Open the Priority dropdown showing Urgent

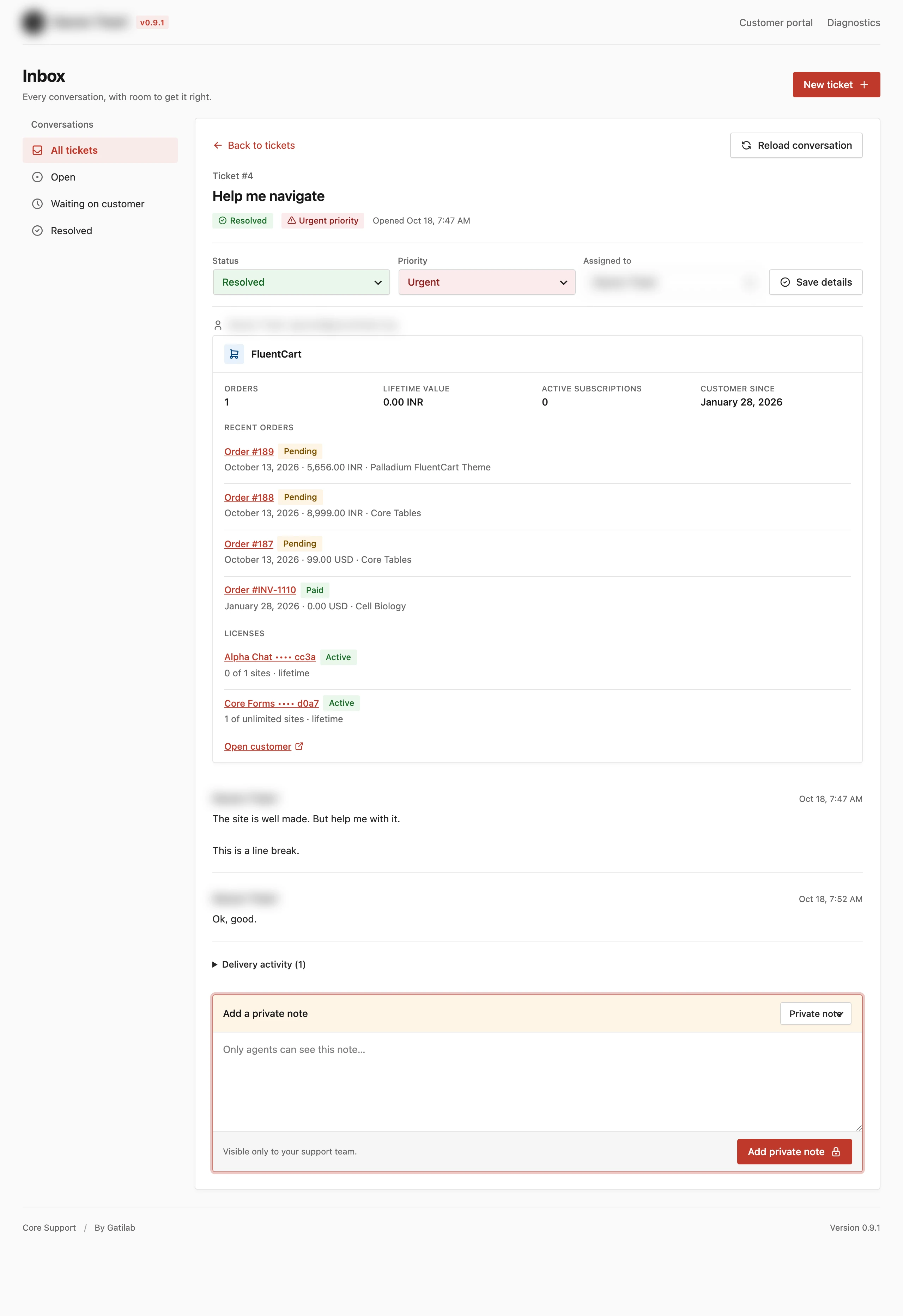(x=487, y=282)
